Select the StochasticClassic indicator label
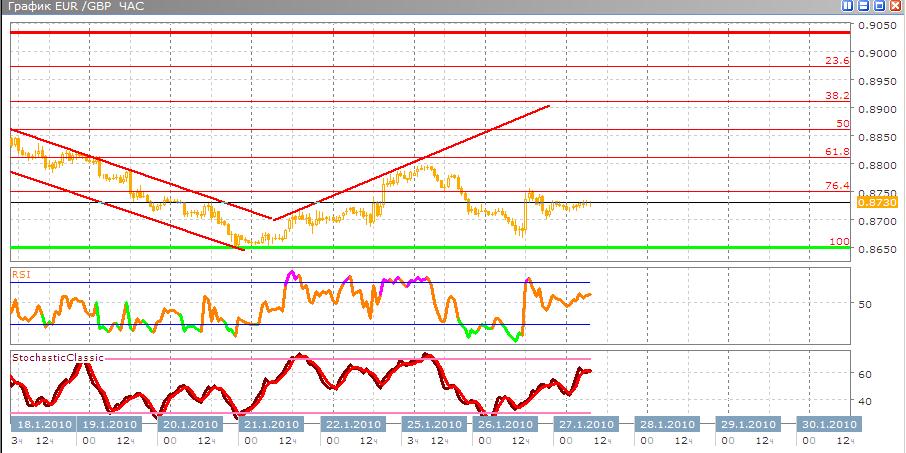 point(58,358)
